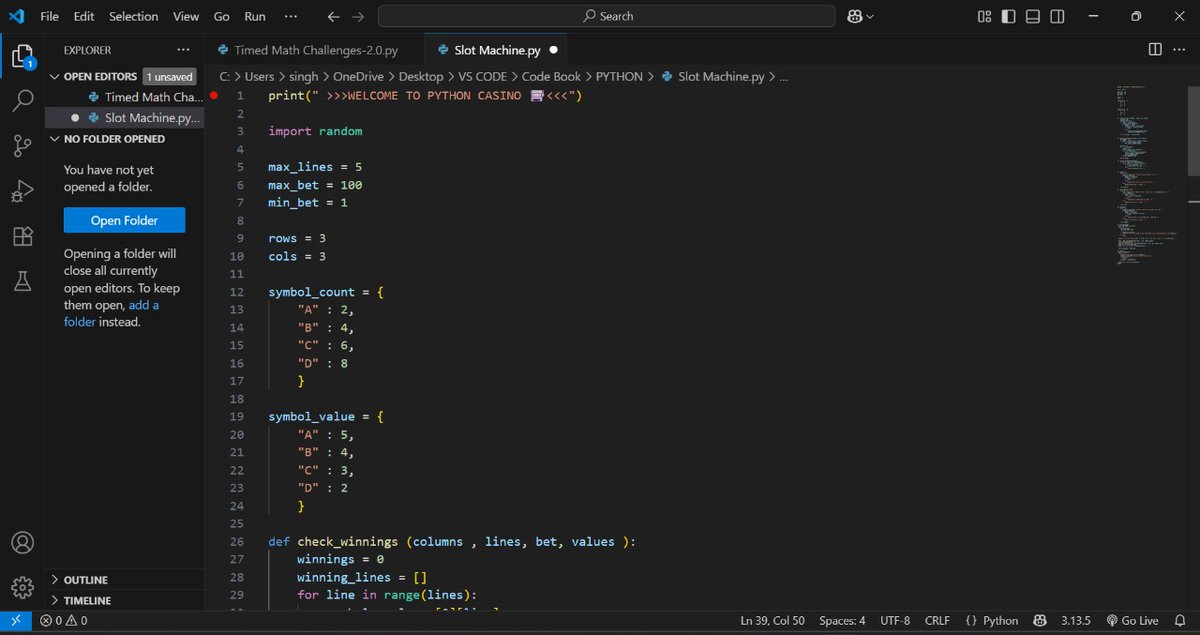1200x635 pixels.
Task: Open the Accounts menu icon
Action: [x=23, y=543]
